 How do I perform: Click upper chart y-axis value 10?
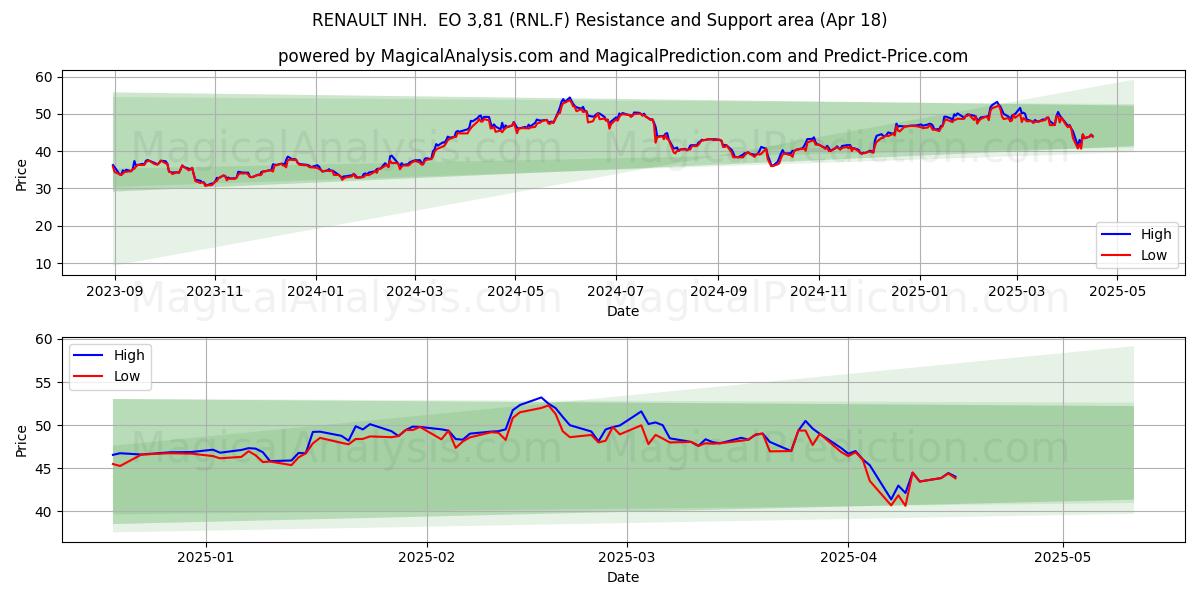click(44, 264)
